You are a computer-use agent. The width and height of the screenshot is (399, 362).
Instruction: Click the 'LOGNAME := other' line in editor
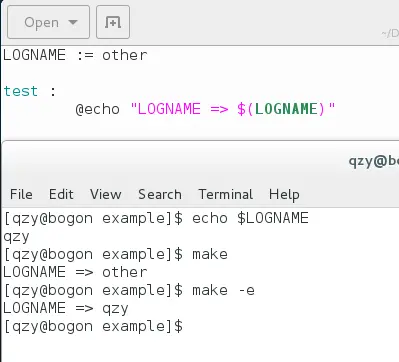click(75, 55)
